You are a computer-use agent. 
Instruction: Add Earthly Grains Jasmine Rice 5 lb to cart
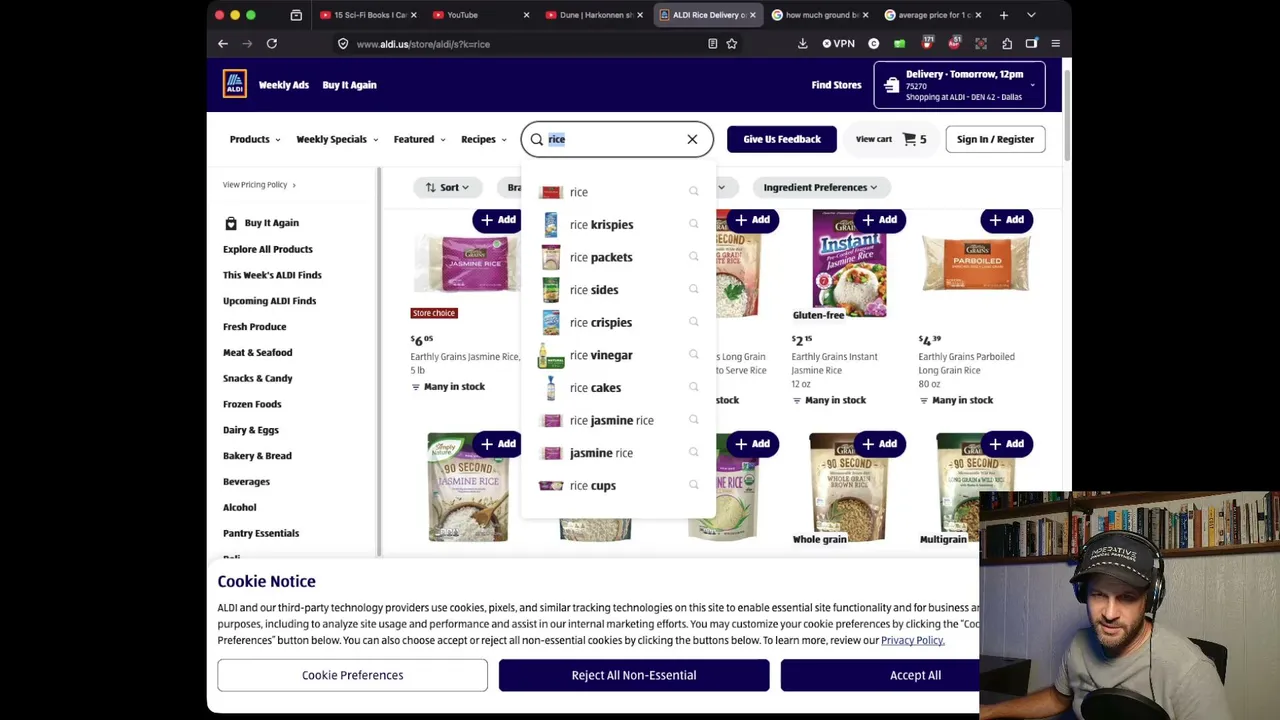(x=497, y=220)
